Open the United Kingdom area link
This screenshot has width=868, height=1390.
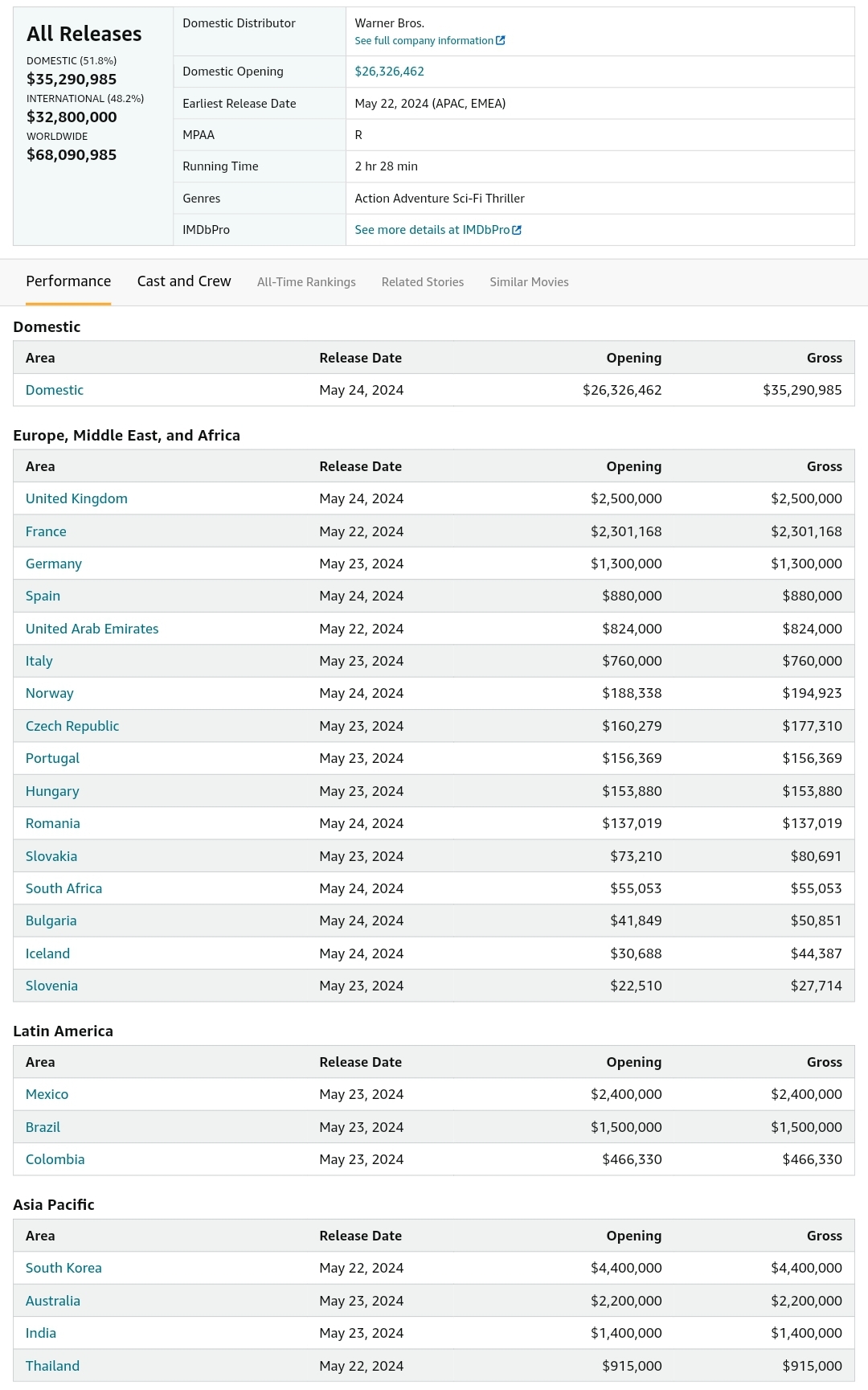76,498
